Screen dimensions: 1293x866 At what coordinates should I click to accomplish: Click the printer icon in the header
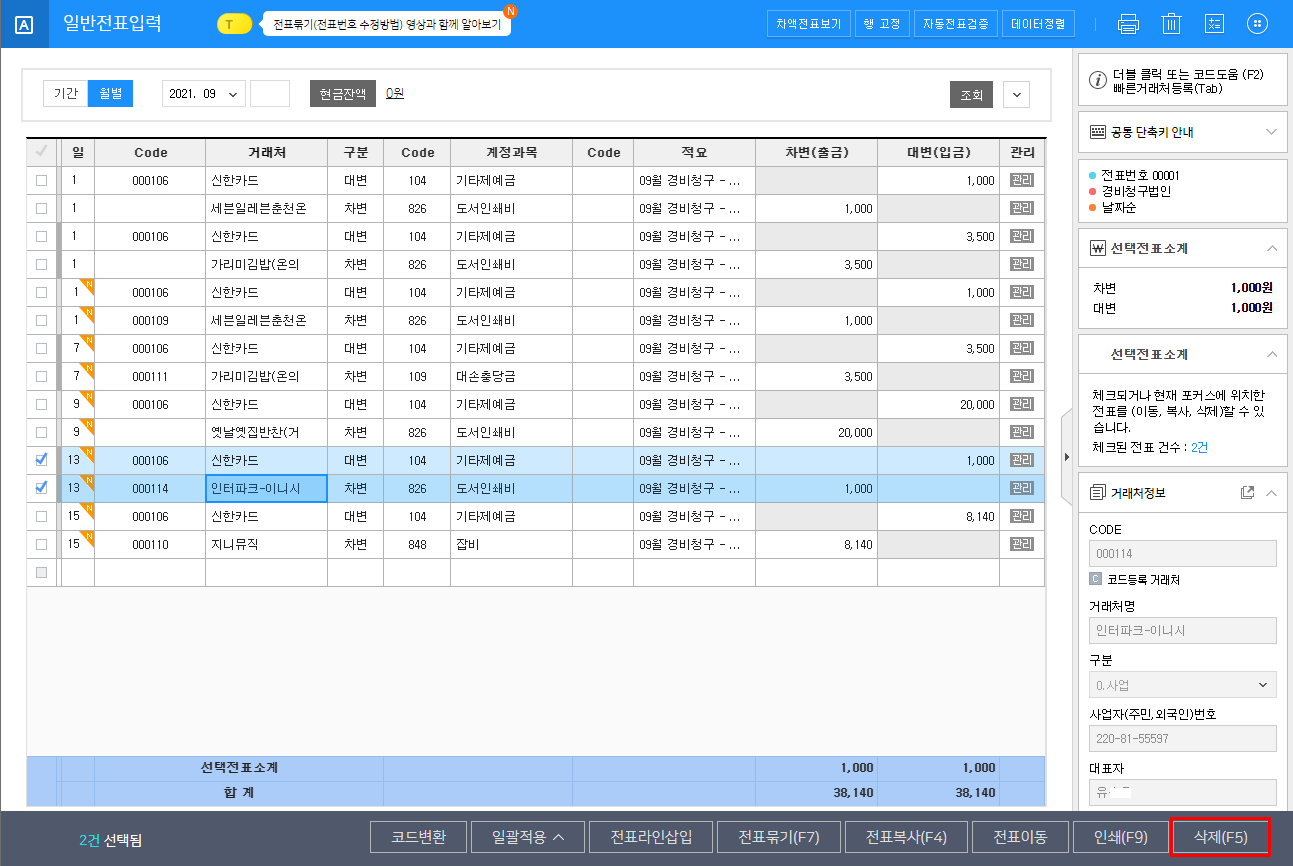pyautogui.click(x=1128, y=24)
